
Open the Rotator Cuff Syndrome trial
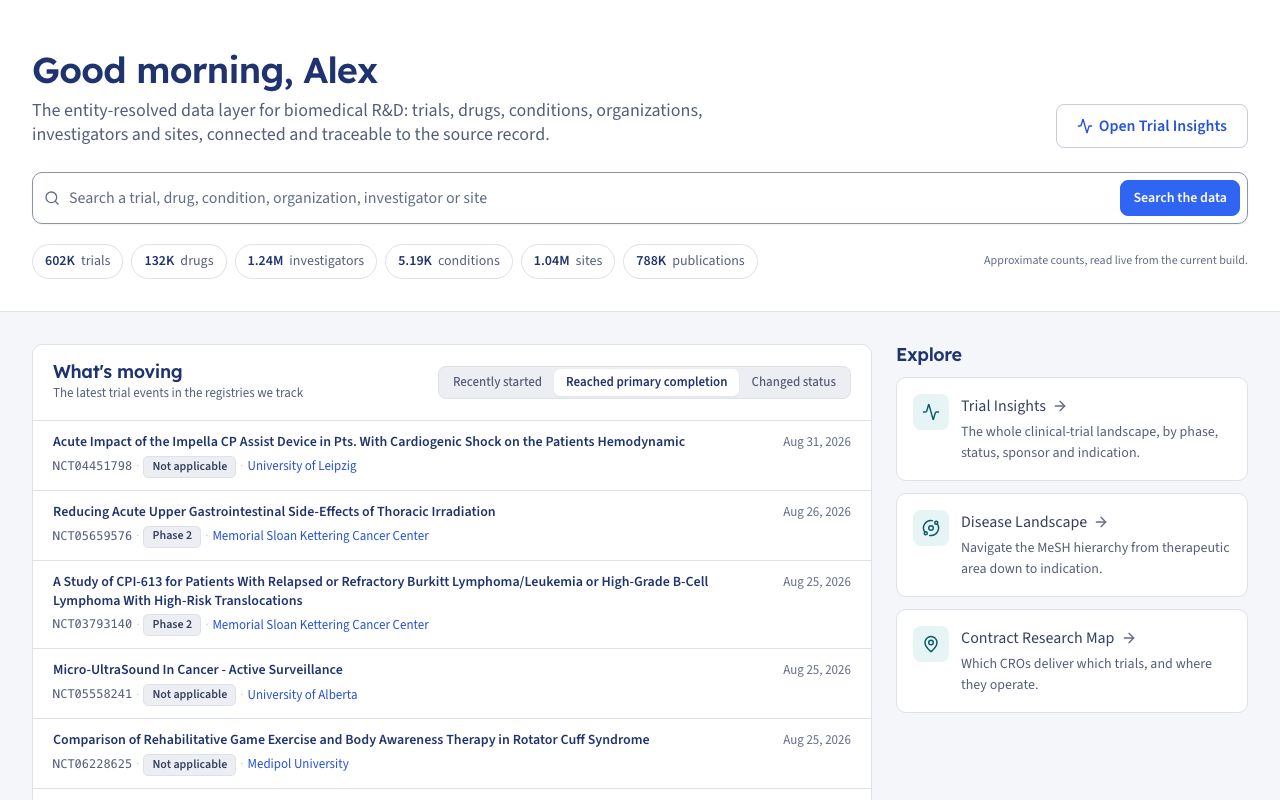[x=351, y=740]
